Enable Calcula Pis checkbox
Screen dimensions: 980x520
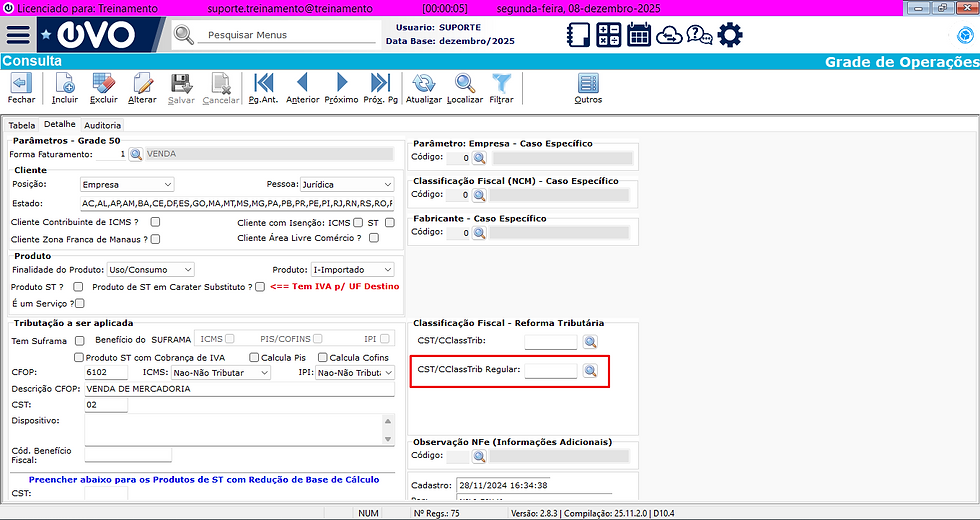(x=254, y=358)
